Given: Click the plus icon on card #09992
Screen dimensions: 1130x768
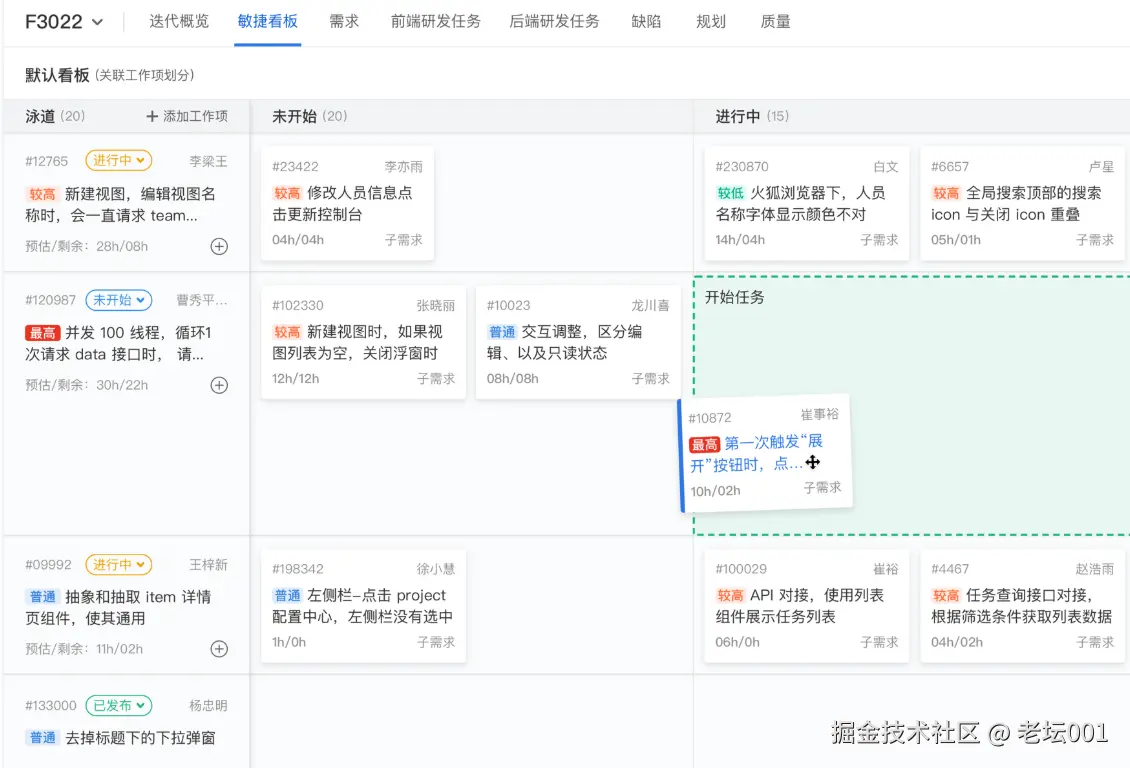Looking at the screenshot, I should pos(219,649).
